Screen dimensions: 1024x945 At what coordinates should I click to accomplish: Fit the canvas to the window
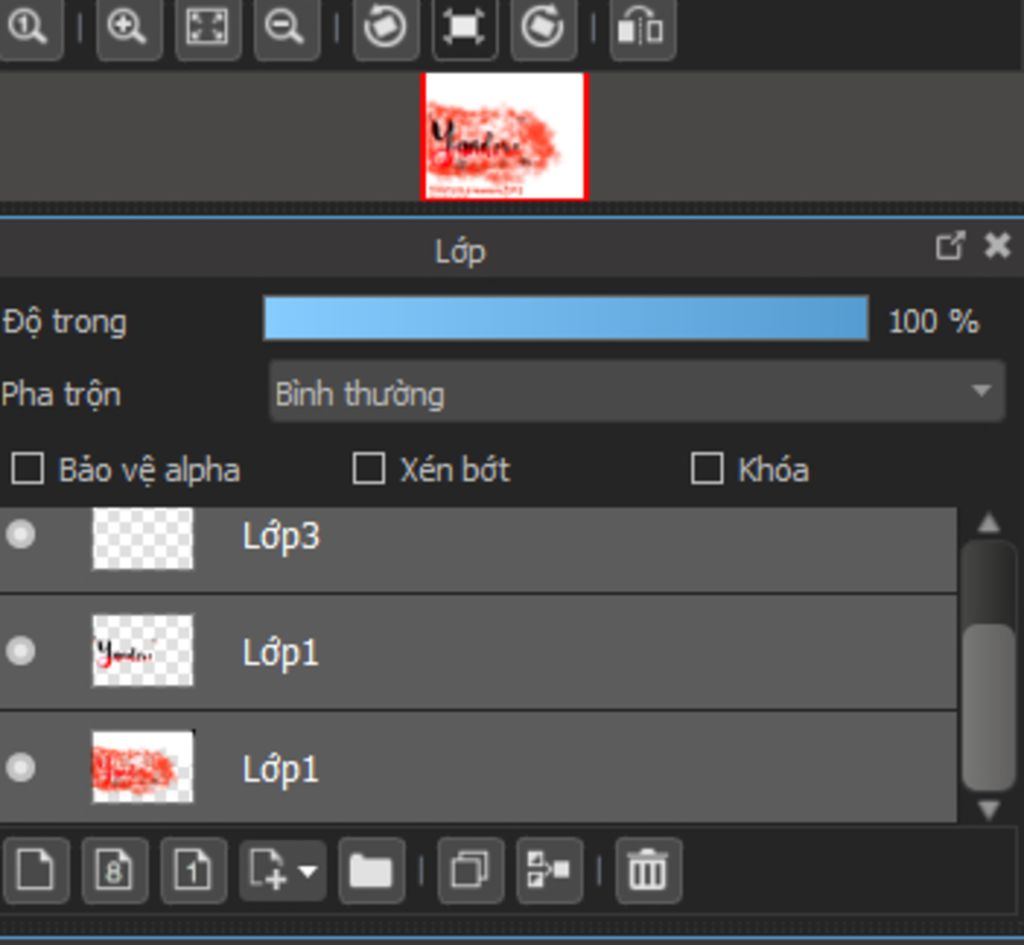pyautogui.click(x=208, y=27)
